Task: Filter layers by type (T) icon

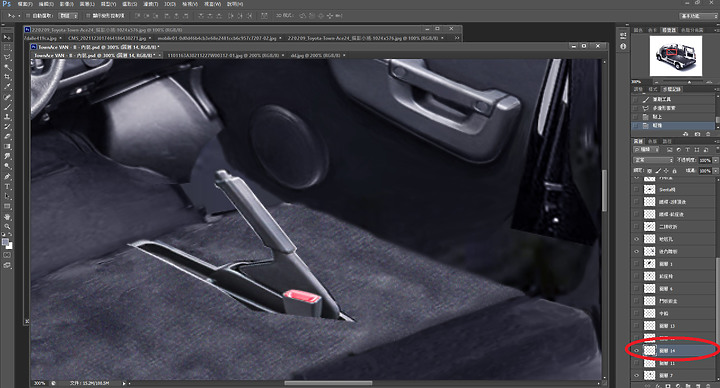Action: [687, 150]
